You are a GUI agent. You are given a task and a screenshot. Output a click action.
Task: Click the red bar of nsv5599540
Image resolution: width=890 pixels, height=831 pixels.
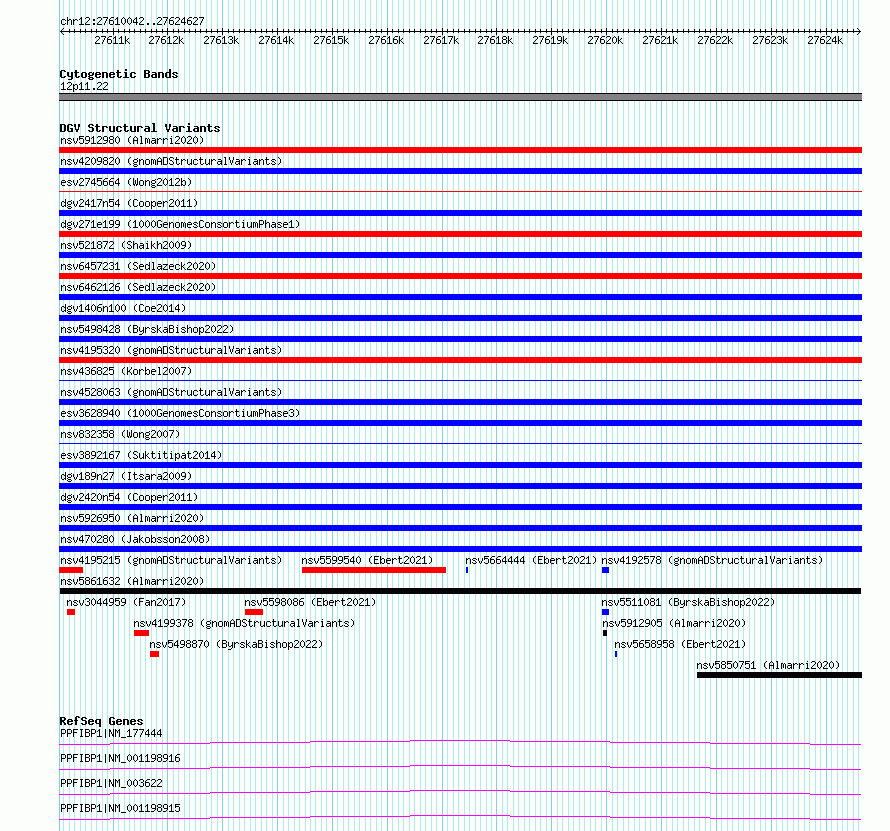[x=373, y=570]
